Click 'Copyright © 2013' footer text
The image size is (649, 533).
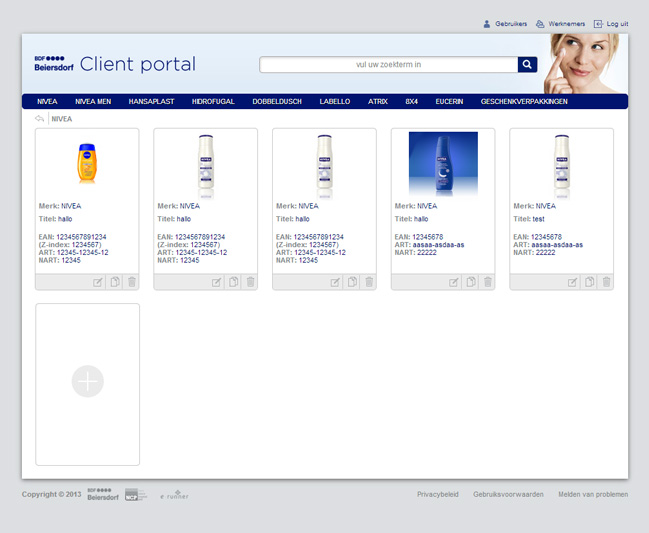click(51, 494)
